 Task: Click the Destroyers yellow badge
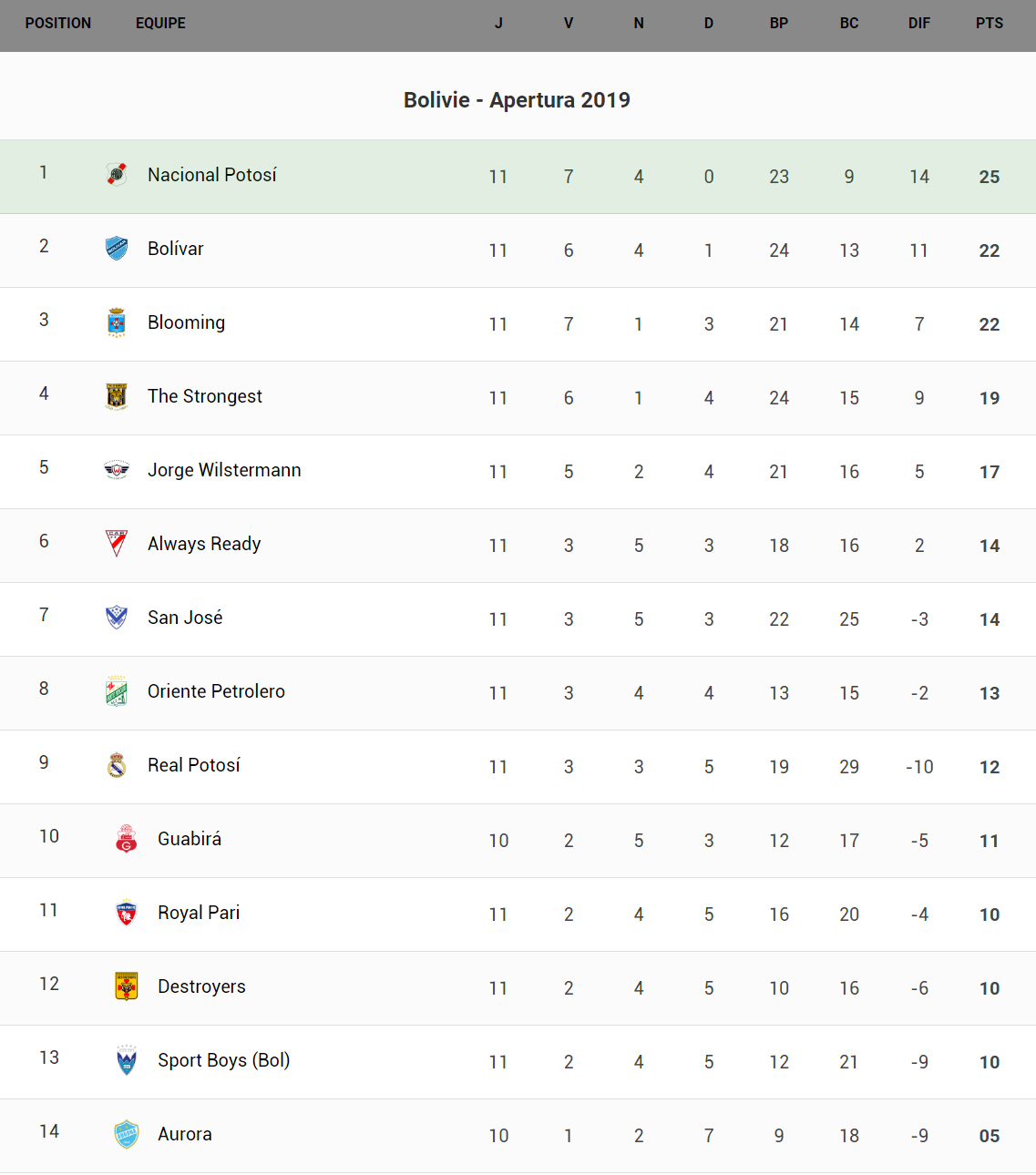[127, 986]
